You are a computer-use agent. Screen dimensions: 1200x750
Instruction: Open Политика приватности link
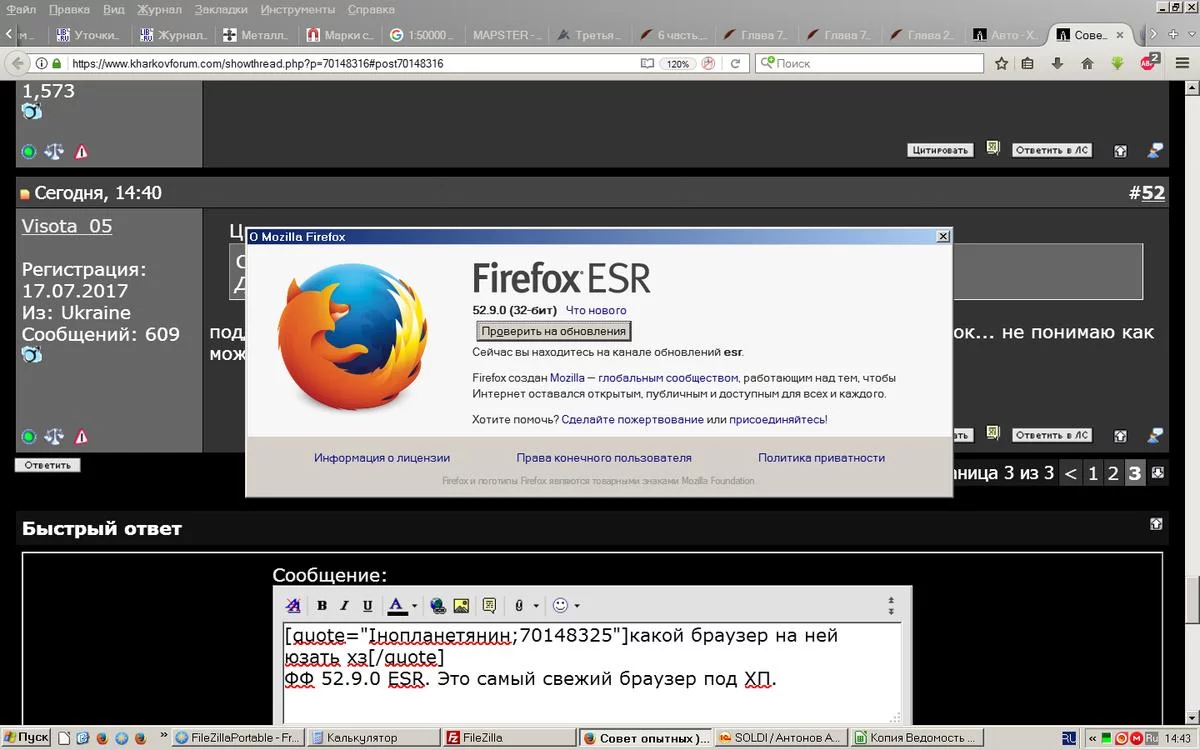coord(821,458)
